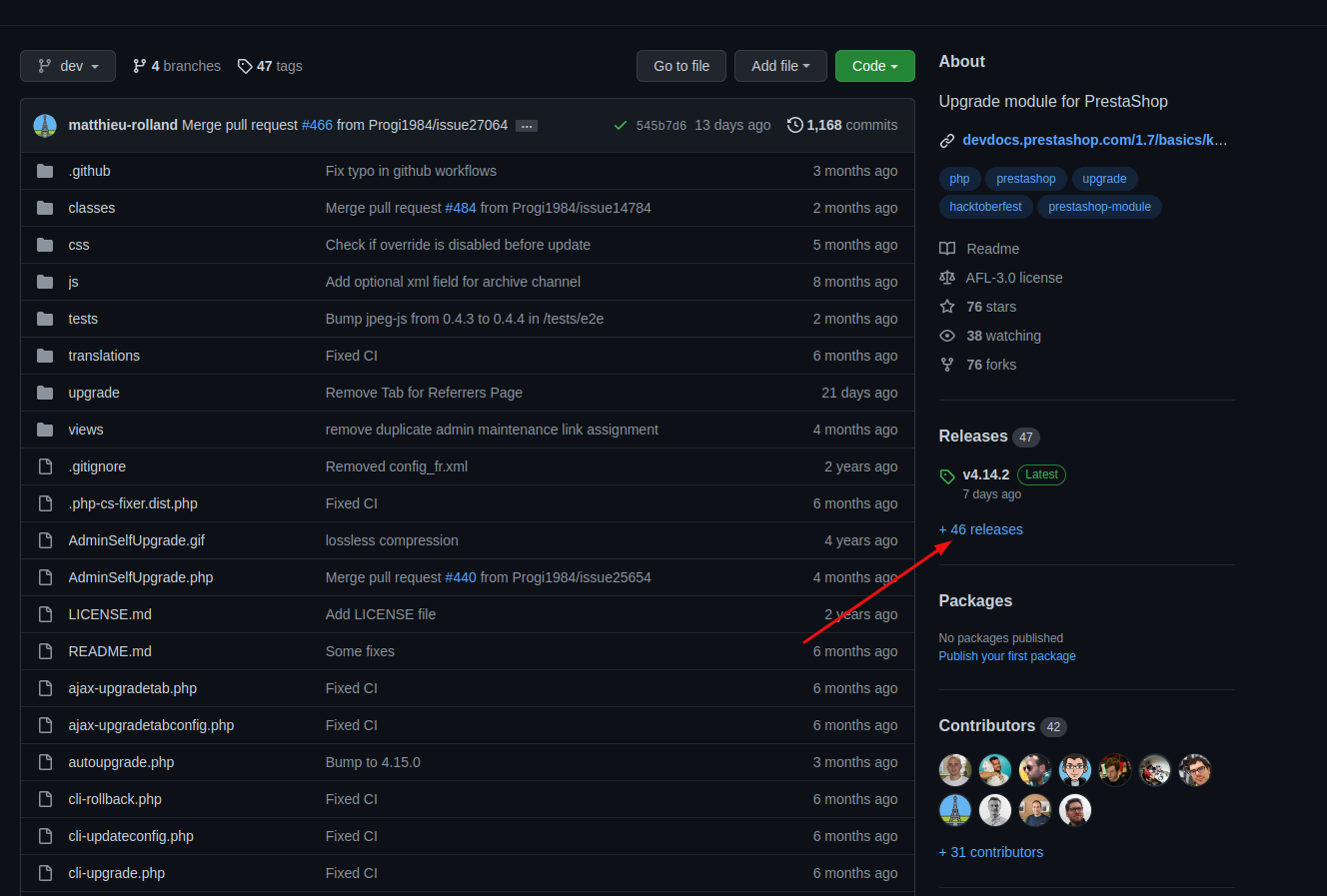Open the + 46 releases link
Image resolution: width=1327 pixels, height=896 pixels.
[x=980, y=529]
